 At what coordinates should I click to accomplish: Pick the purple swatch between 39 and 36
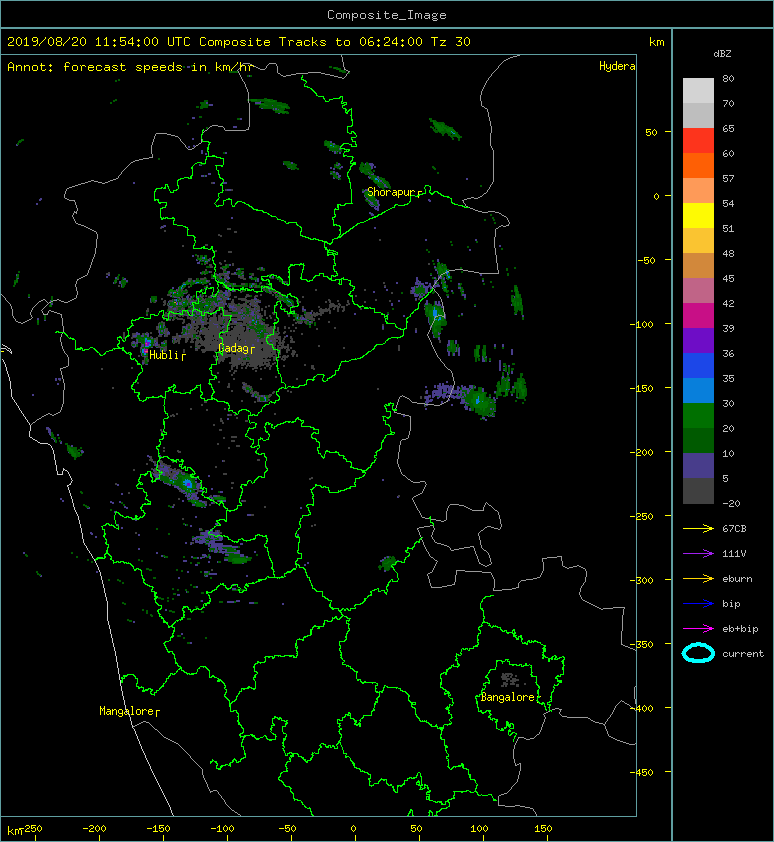point(698,341)
